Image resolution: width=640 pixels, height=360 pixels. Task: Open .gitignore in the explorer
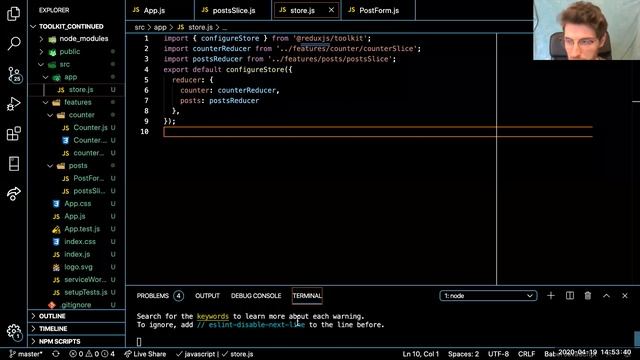[76, 304]
